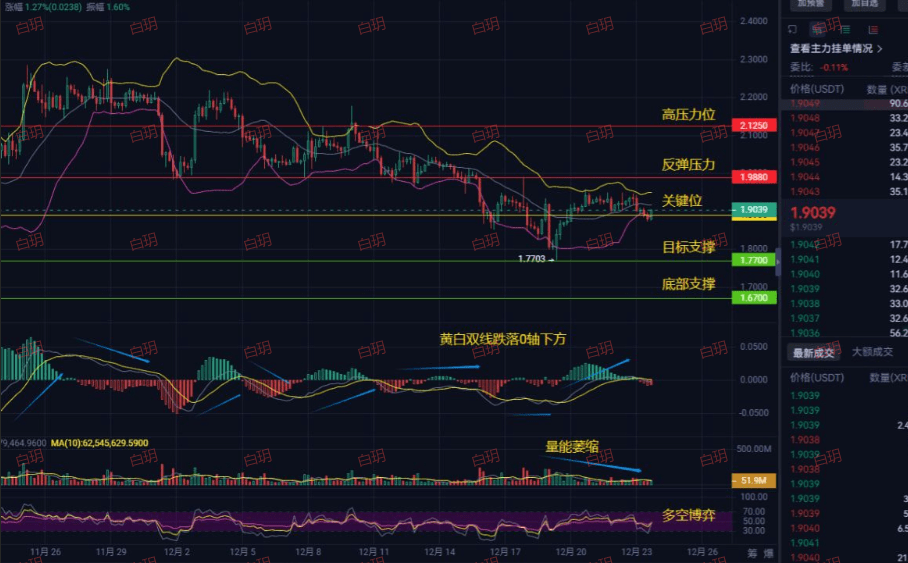Select the 1.9045 ask row in order book
This screenshot has height=563, width=908.
[x=844, y=162]
